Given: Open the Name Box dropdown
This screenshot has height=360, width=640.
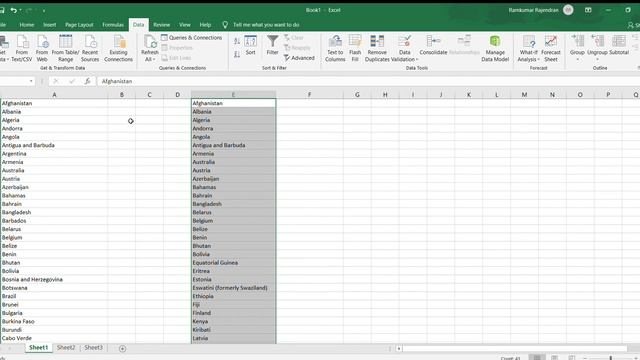Looking at the screenshot, I should (x=31, y=81).
